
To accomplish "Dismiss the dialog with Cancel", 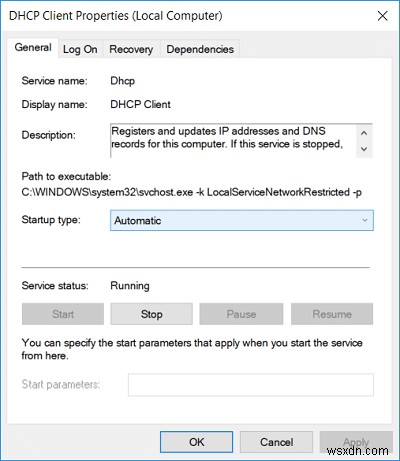I will coord(276,442).
